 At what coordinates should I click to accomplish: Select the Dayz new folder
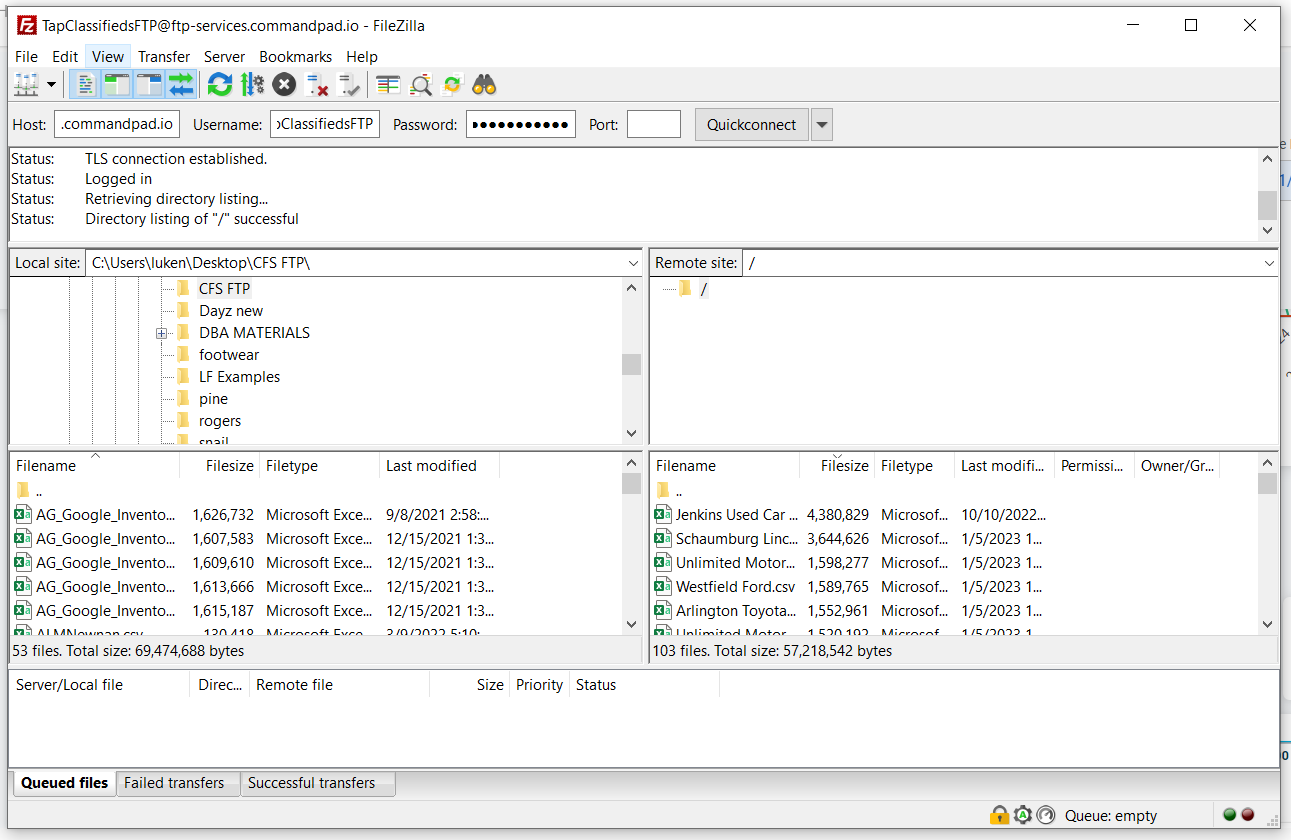pos(231,311)
